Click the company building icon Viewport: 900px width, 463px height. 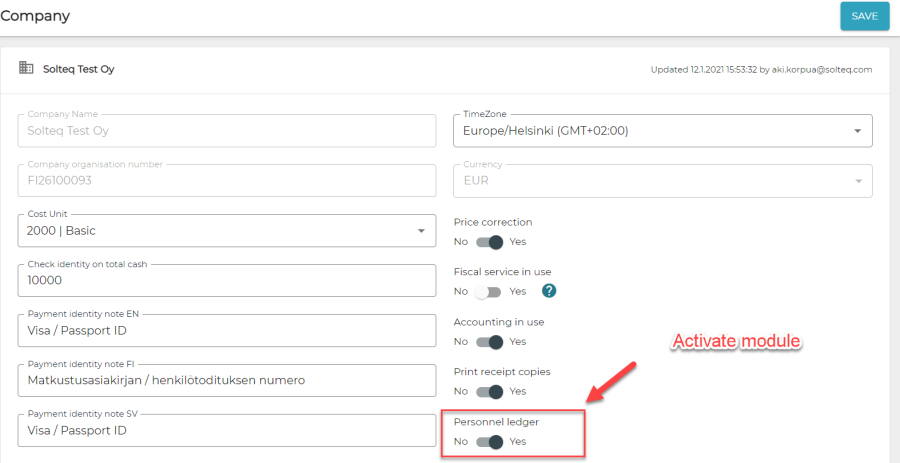pos(26,69)
